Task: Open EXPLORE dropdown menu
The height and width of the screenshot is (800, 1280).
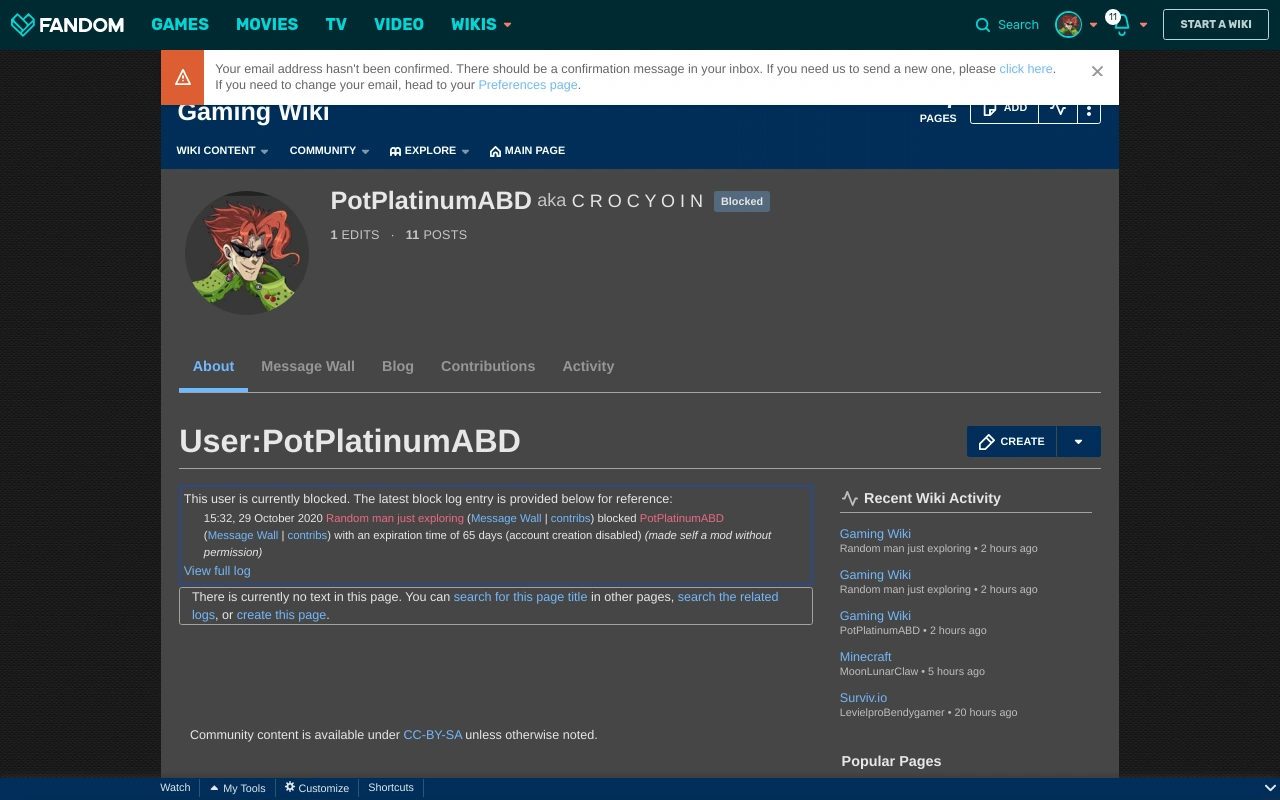Action: click(429, 150)
